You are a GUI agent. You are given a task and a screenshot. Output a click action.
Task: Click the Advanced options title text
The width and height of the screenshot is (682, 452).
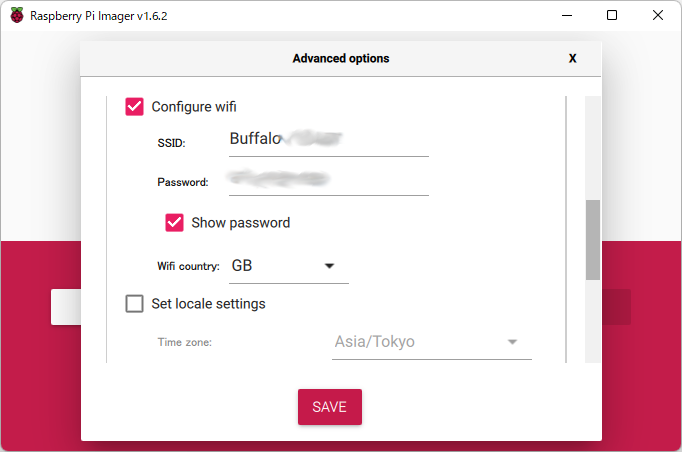pos(341,58)
